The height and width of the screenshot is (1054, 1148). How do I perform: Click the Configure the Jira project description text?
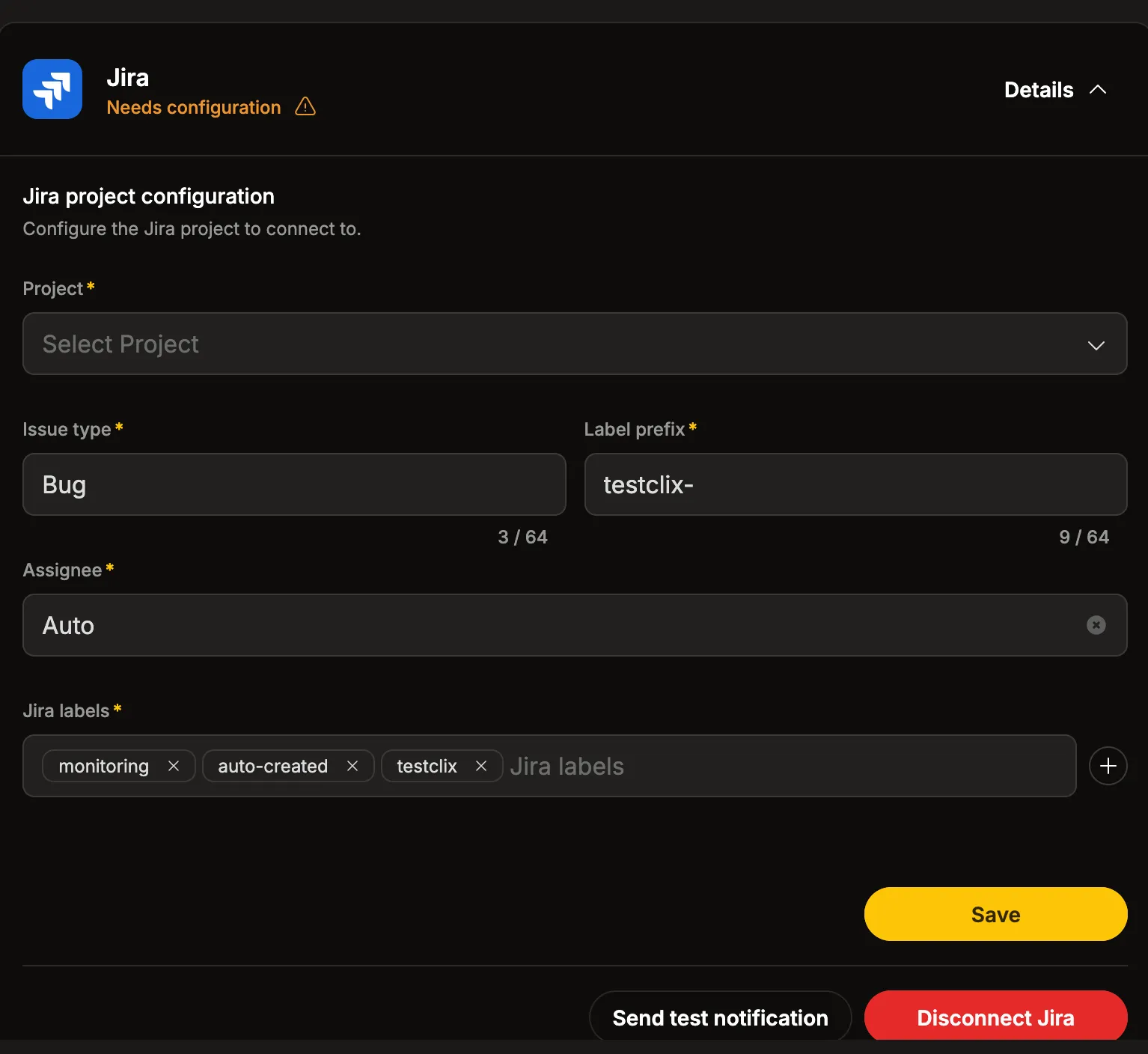tap(192, 228)
